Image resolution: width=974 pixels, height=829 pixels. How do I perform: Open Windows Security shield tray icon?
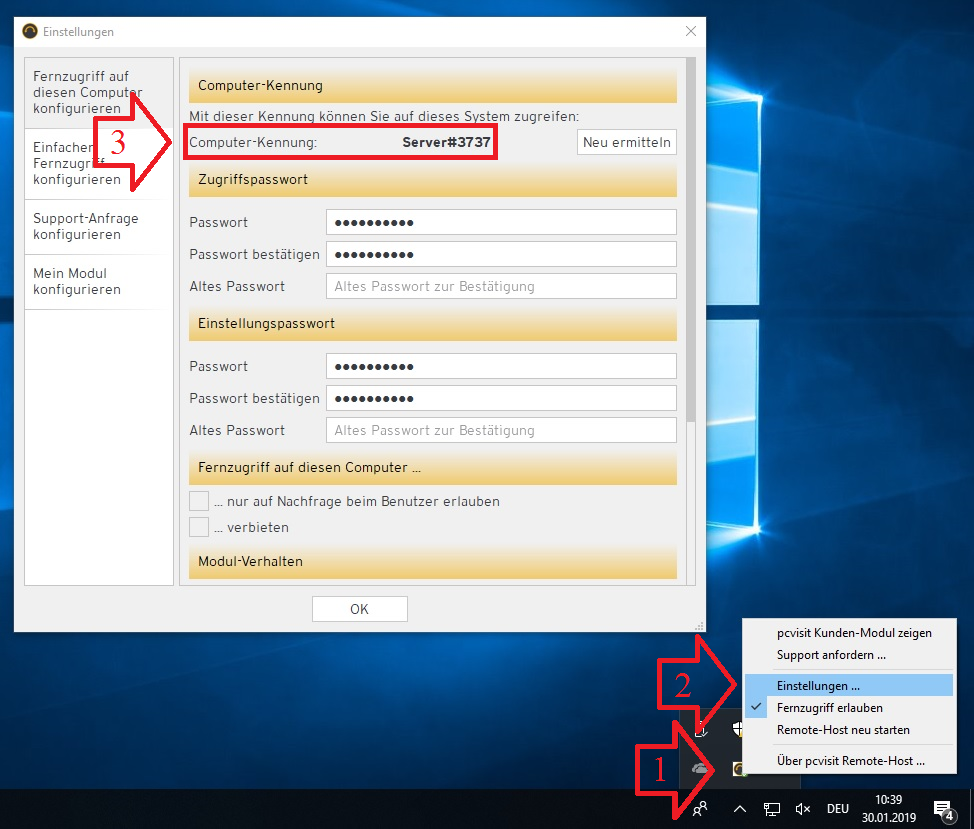coord(737,730)
